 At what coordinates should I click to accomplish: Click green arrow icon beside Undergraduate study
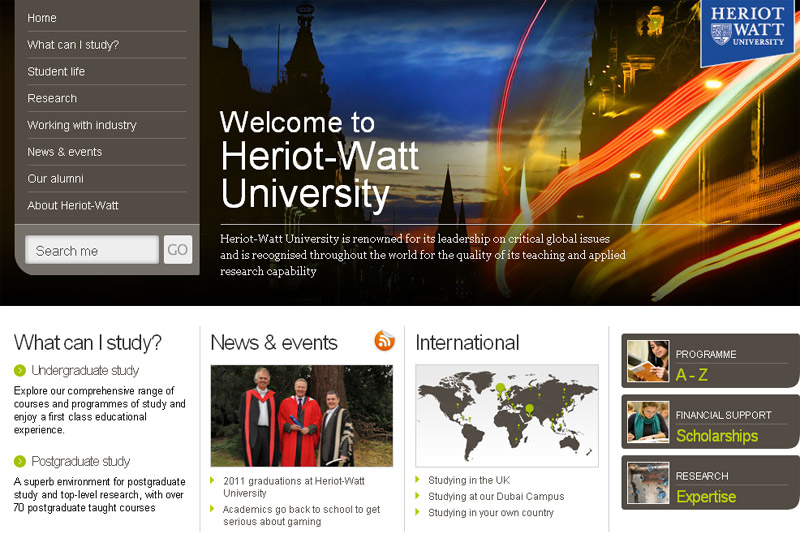[x=20, y=371]
